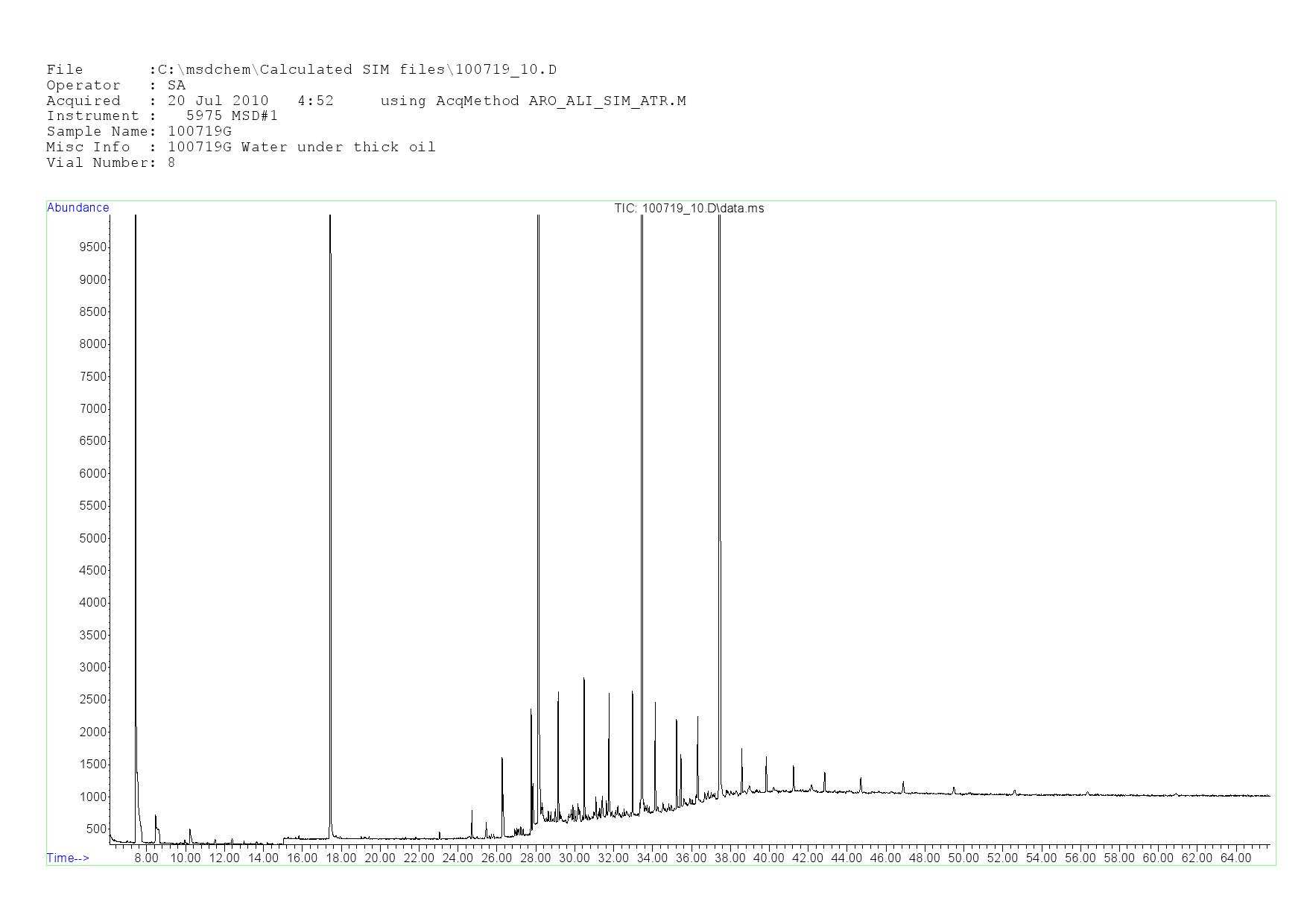Pick the tall solvent peak near 7.5 minutes

coord(136,447)
